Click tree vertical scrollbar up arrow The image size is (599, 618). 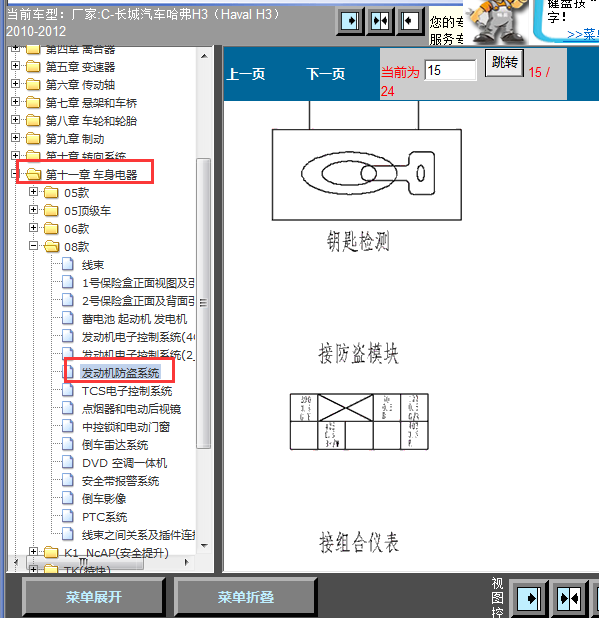tap(204, 56)
